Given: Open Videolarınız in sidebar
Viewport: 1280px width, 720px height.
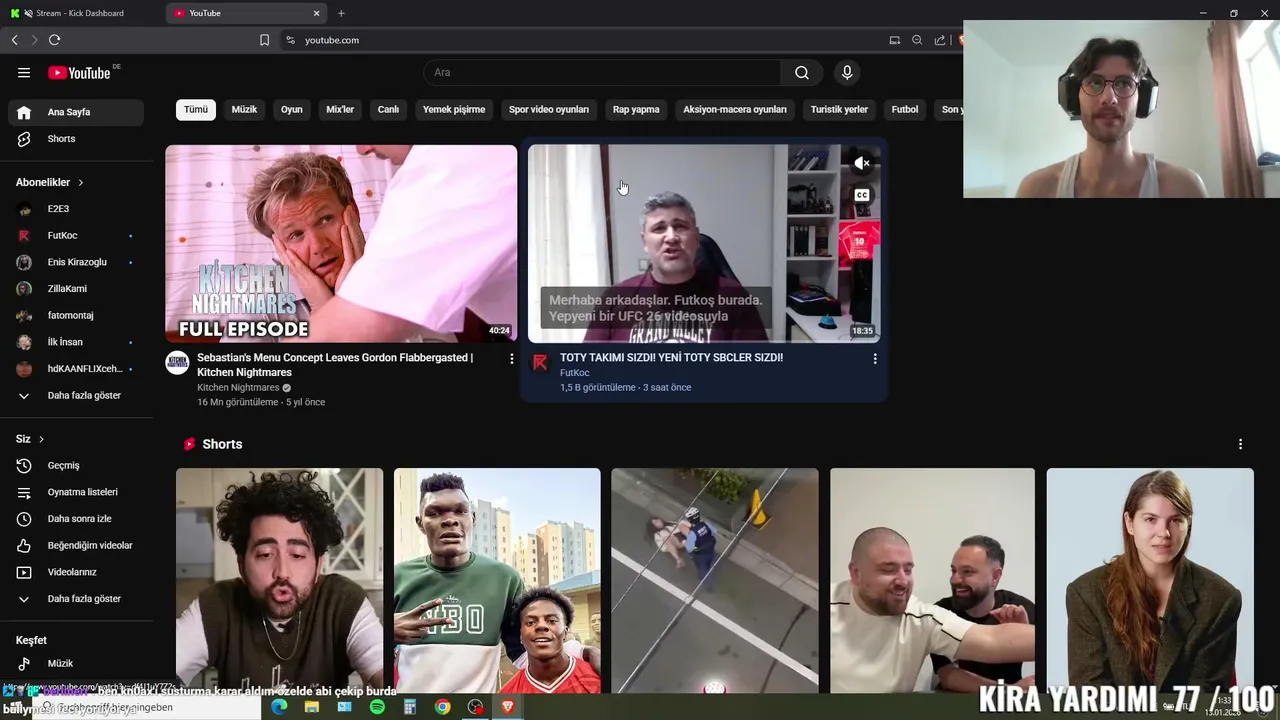Looking at the screenshot, I should point(76,572).
